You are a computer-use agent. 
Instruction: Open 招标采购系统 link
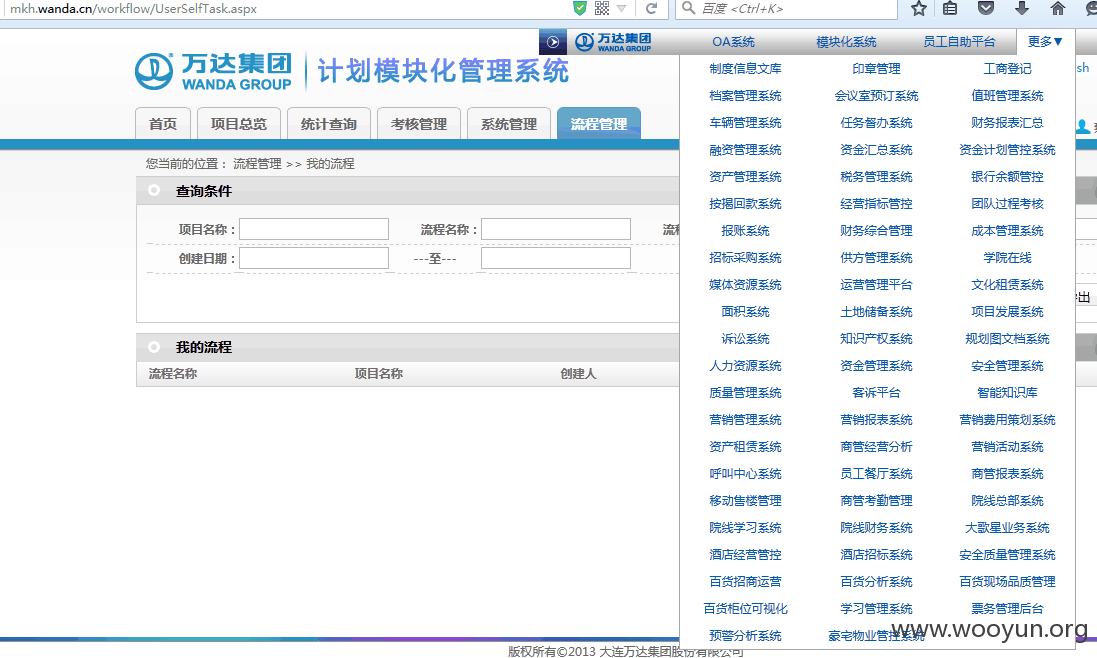(745, 258)
